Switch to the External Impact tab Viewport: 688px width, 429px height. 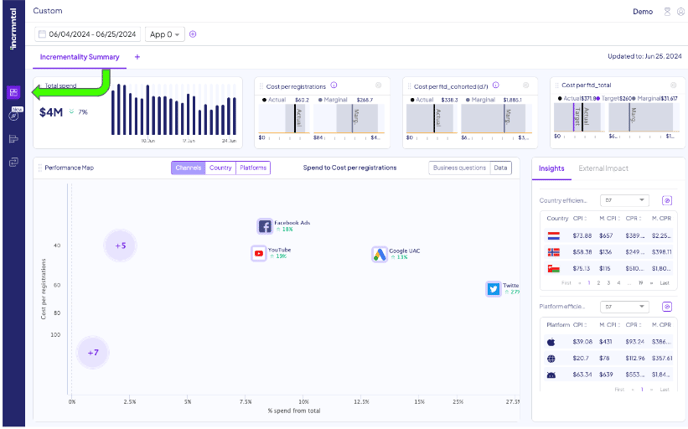click(x=605, y=168)
